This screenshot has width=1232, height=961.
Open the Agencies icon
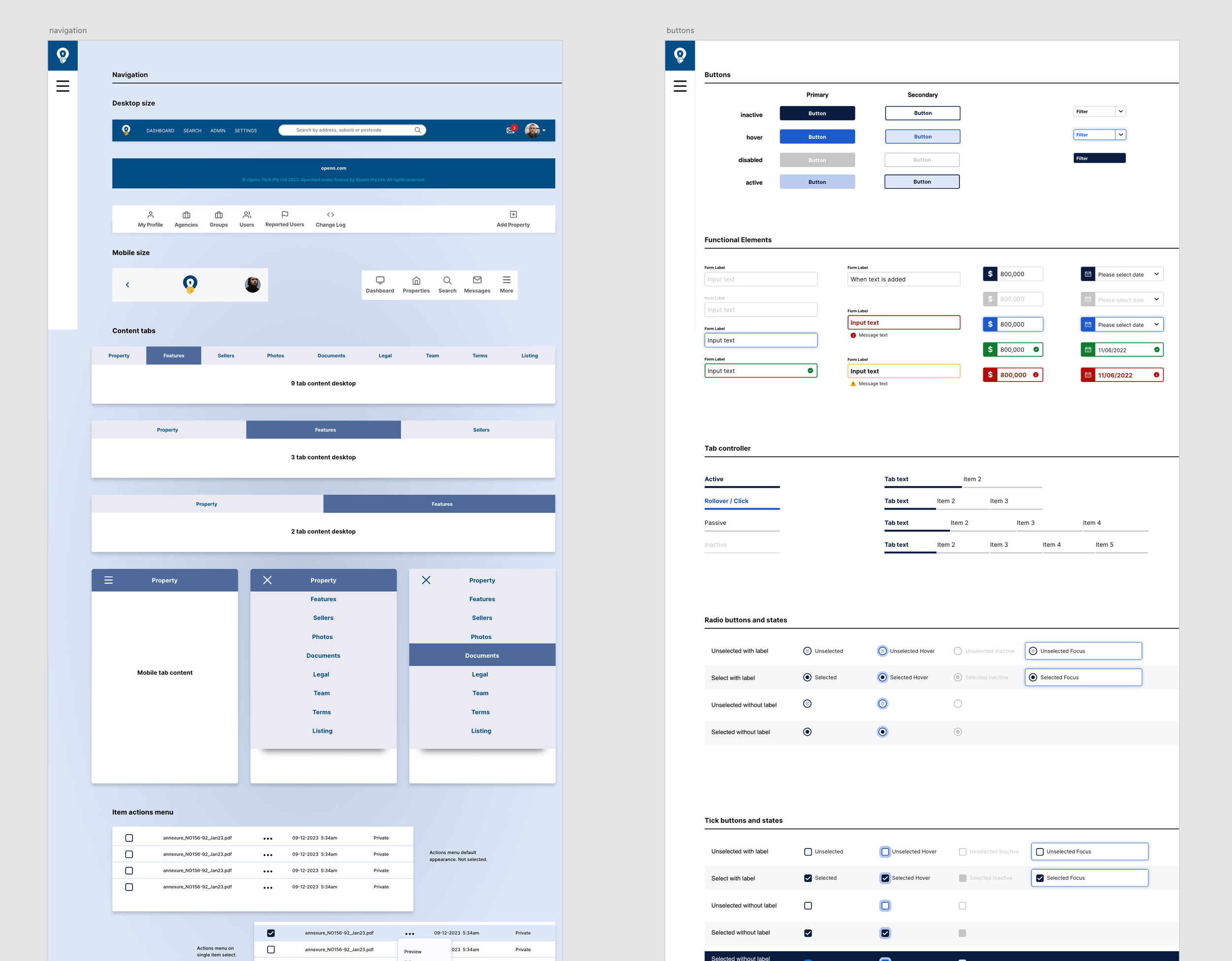(x=186, y=215)
